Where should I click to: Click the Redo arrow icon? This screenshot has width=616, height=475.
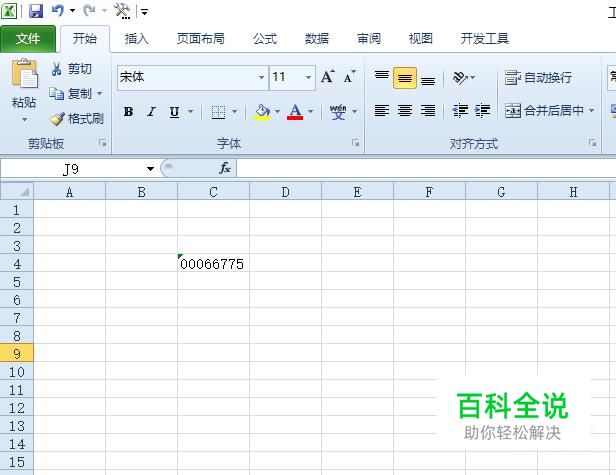point(89,11)
